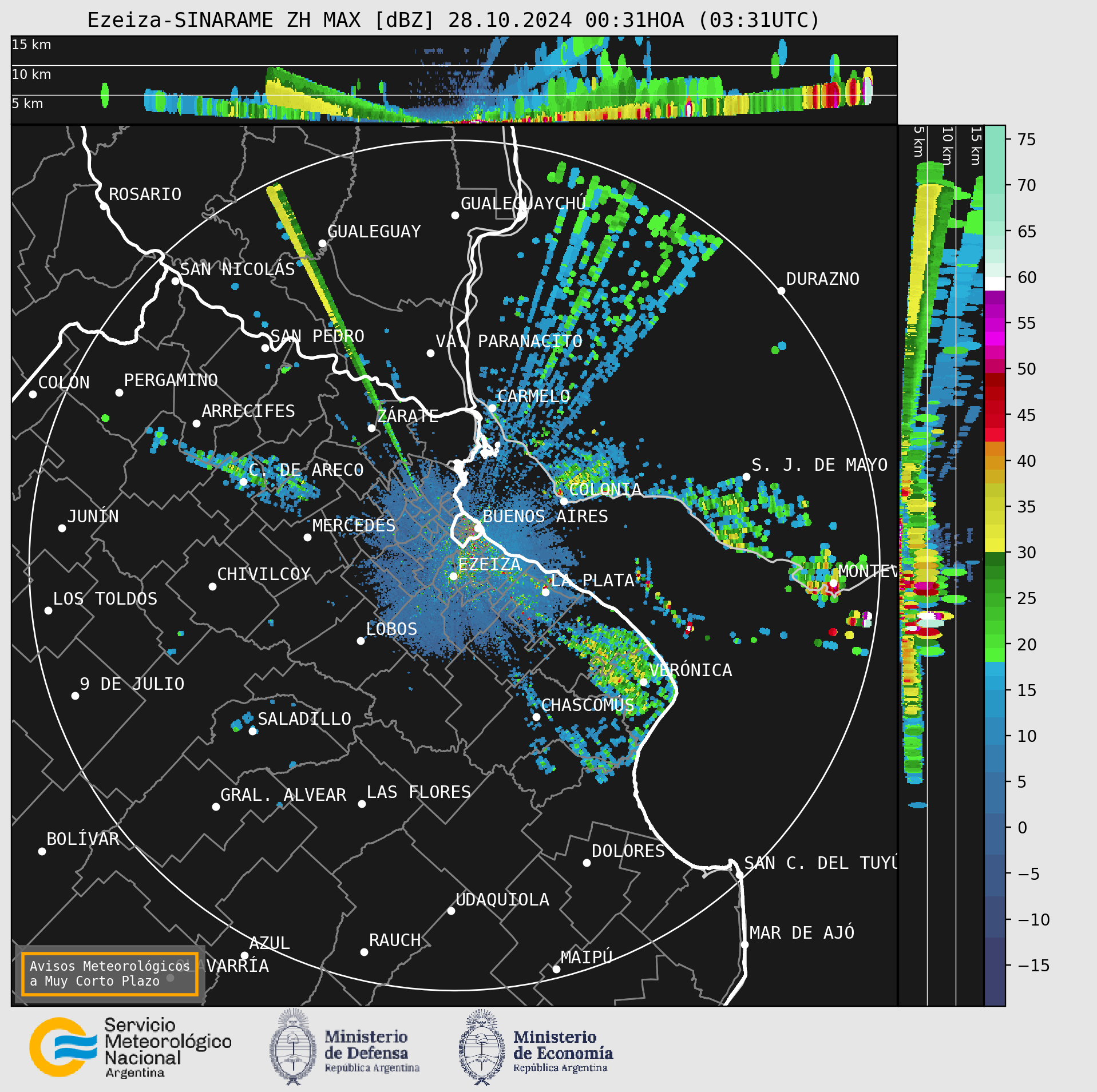Click the Las Flores city marker dot
Viewport: 1097px width, 1092px height.
point(362,804)
